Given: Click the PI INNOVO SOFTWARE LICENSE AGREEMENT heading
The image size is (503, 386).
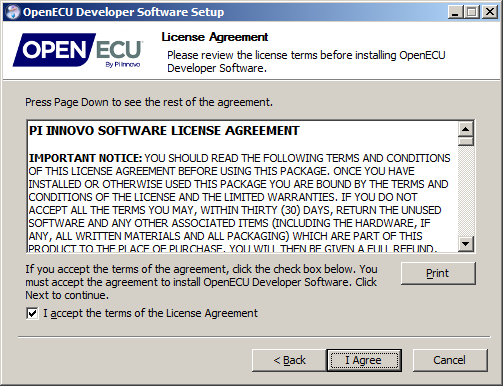Looking at the screenshot, I should click(x=164, y=131).
